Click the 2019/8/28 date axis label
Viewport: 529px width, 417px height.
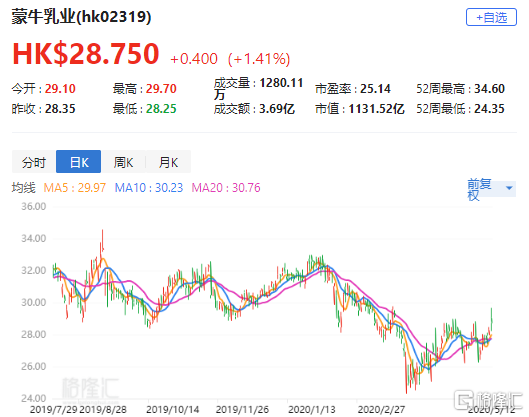tap(103, 410)
